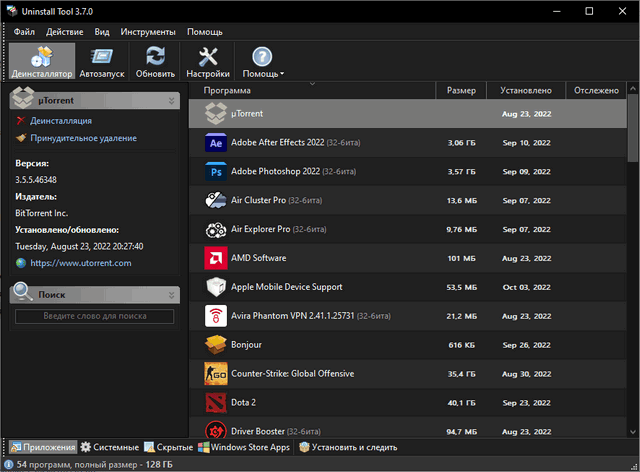Open the Инструменты menu

pos(148,32)
